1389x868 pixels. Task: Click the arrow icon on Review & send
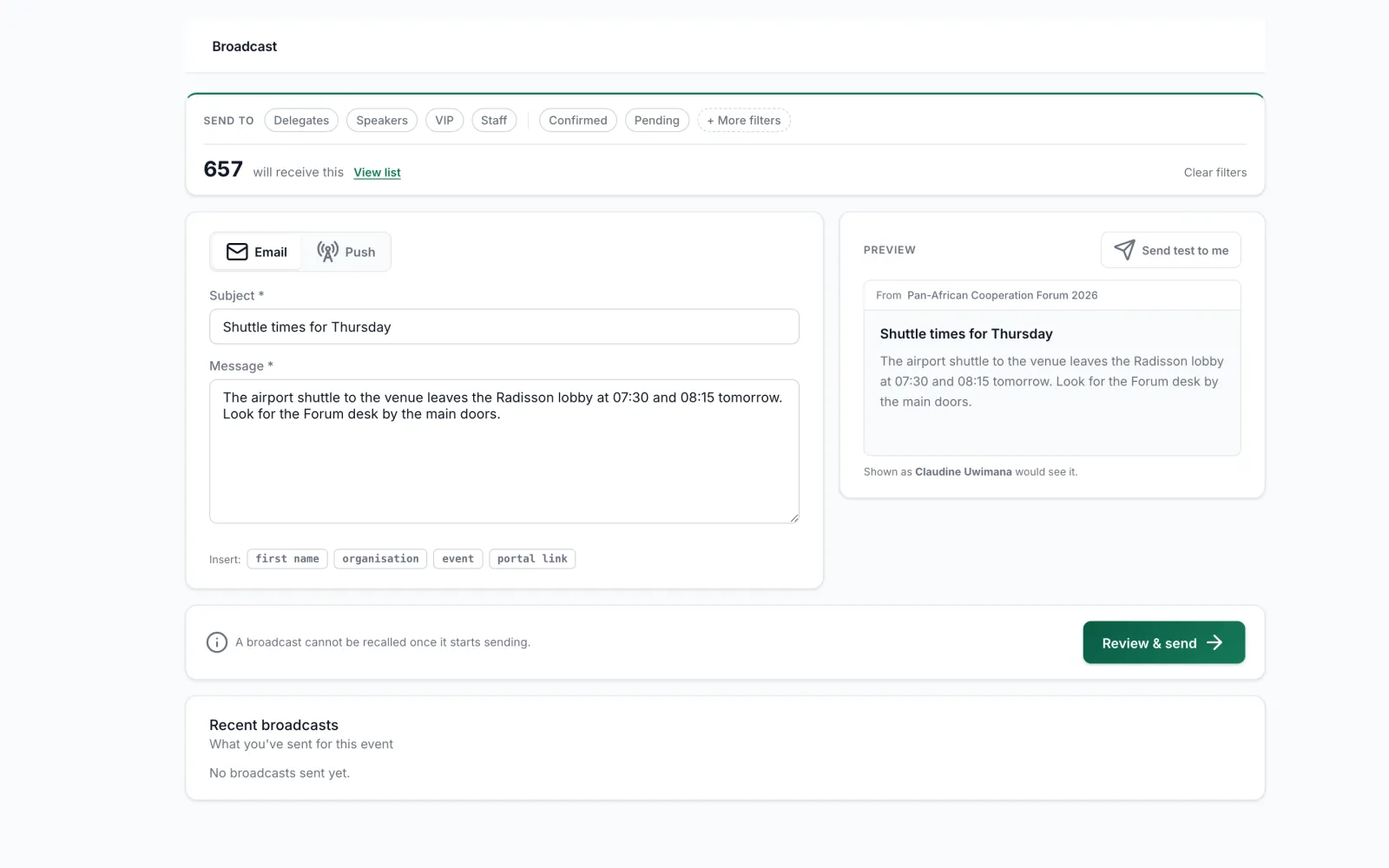(x=1215, y=642)
